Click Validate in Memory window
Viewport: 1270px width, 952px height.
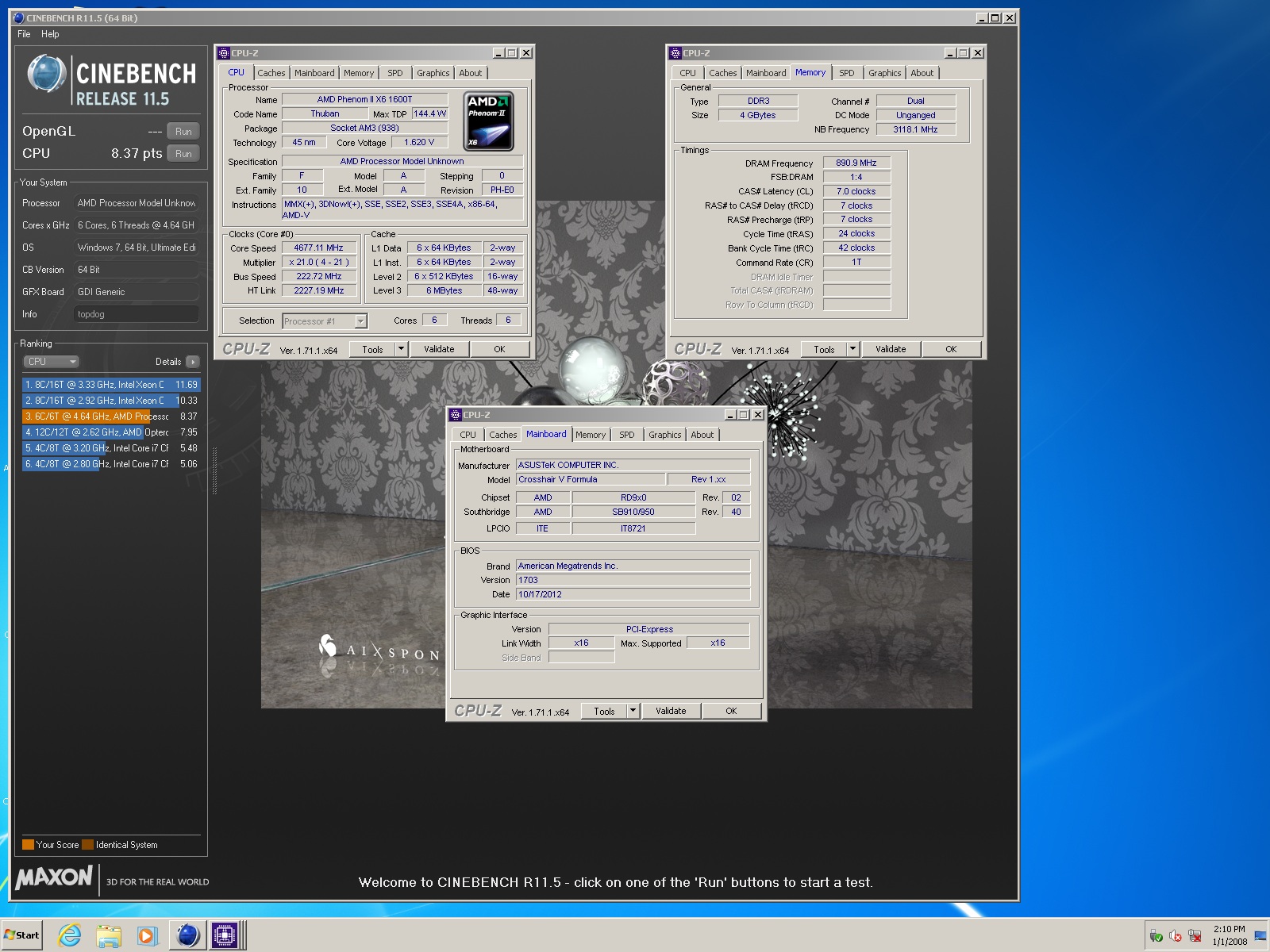pyautogui.click(x=891, y=349)
